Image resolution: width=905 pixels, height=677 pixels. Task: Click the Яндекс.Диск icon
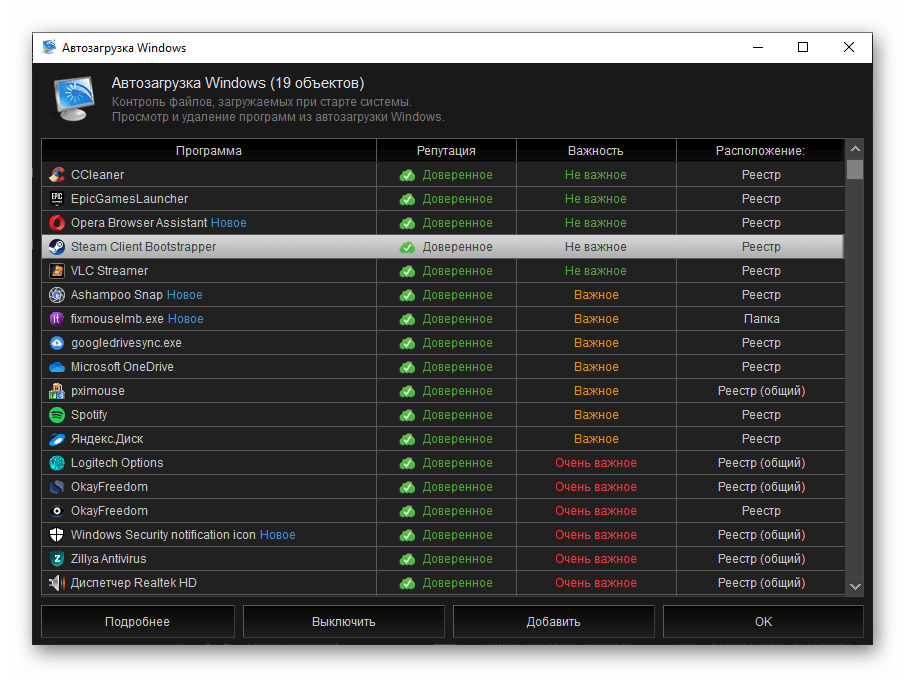pyautogui.click(x=57, y=439)
